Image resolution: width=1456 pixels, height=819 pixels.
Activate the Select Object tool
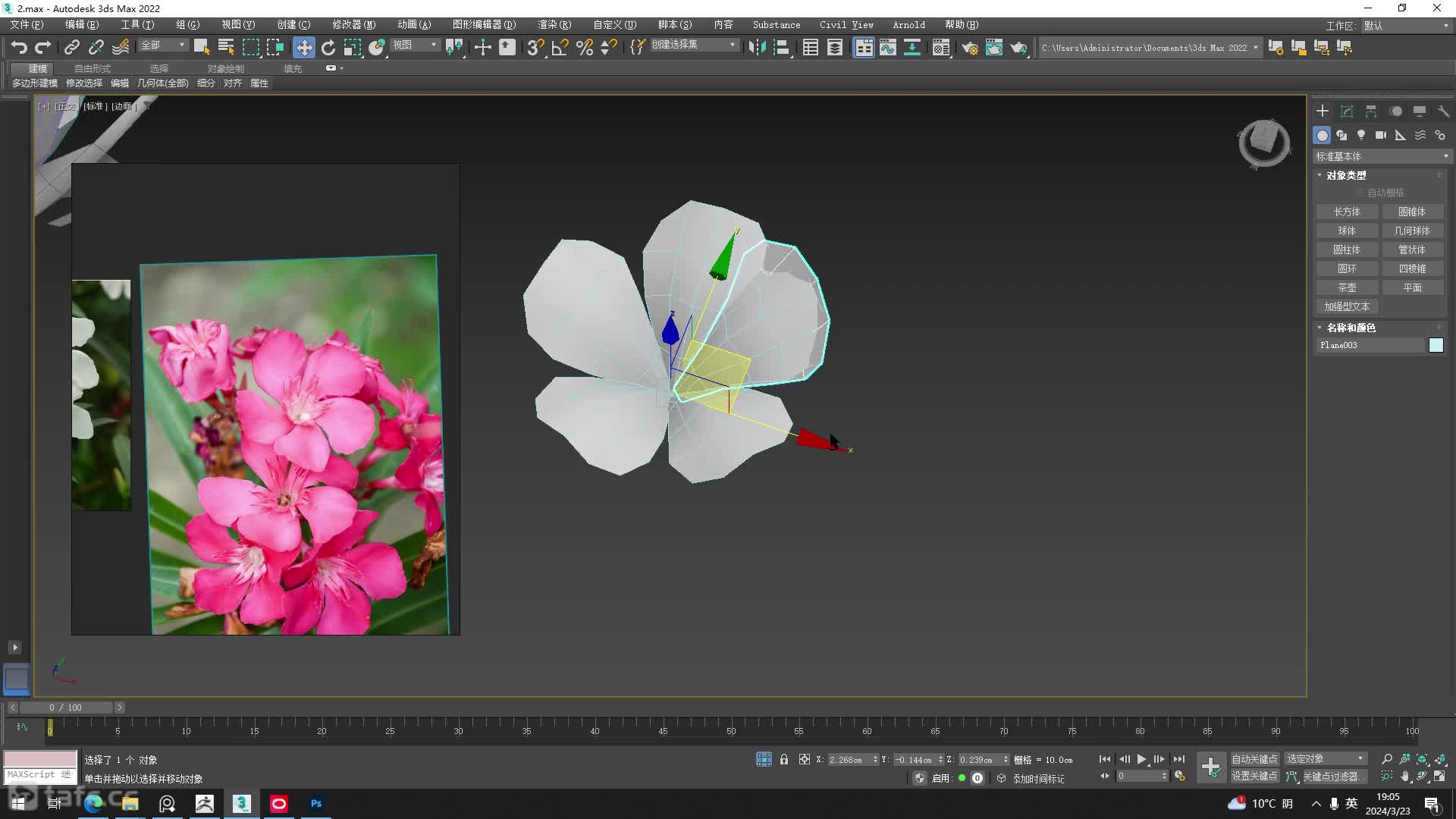click(202, 48)
